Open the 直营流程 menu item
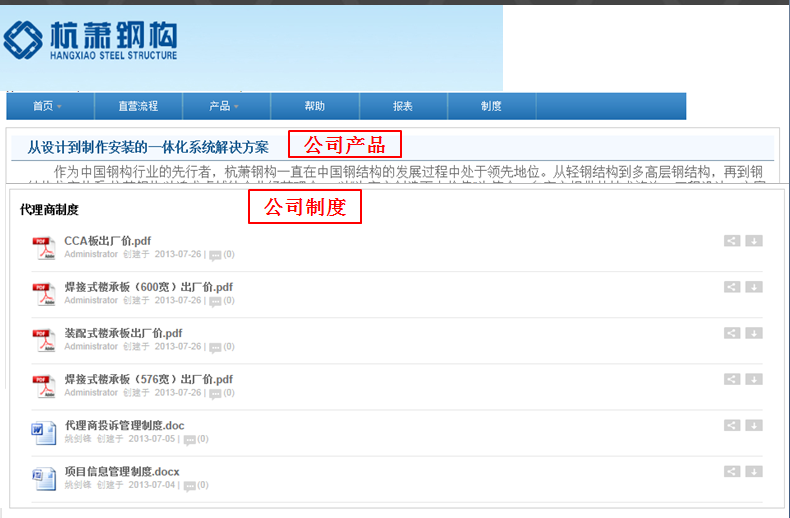Screen dimensions: 790x518 pos(138,106)
